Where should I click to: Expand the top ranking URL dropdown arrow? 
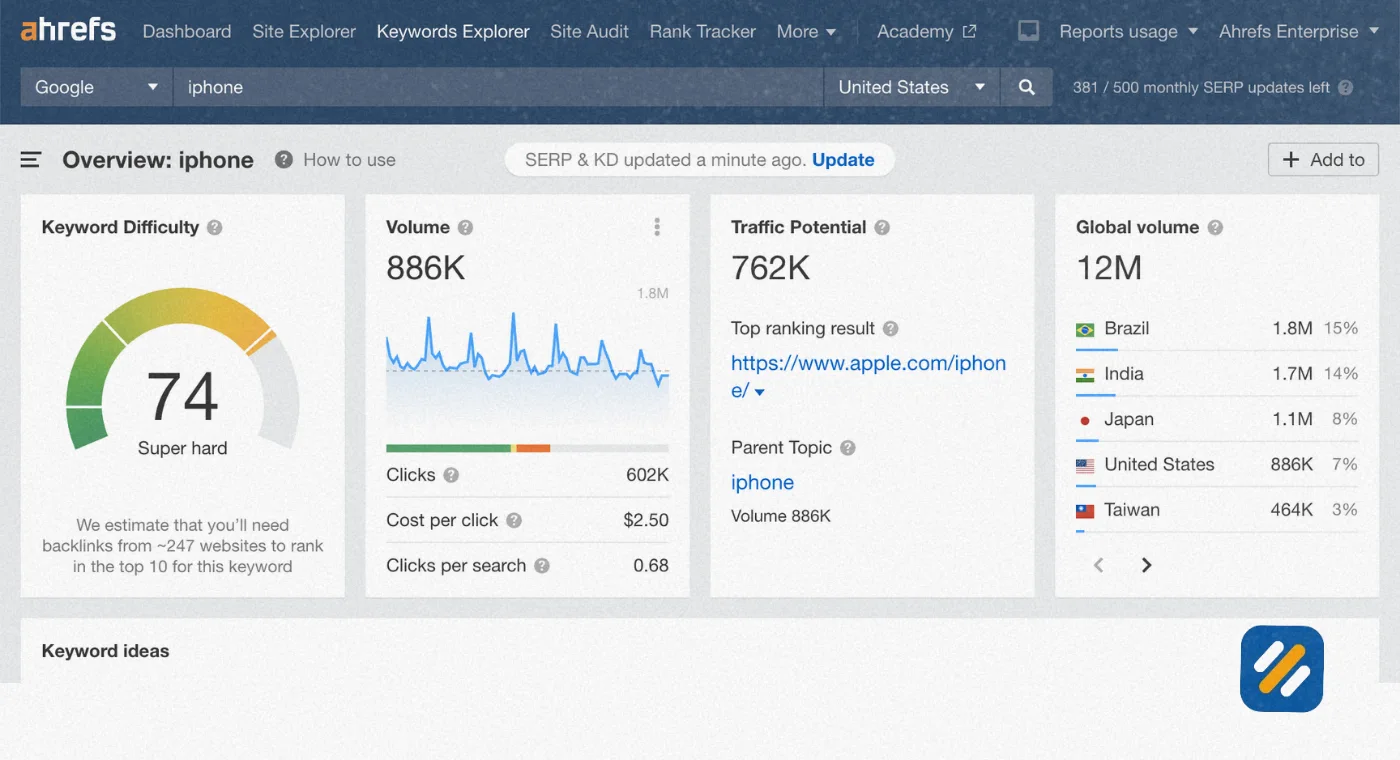click(760, 392)
